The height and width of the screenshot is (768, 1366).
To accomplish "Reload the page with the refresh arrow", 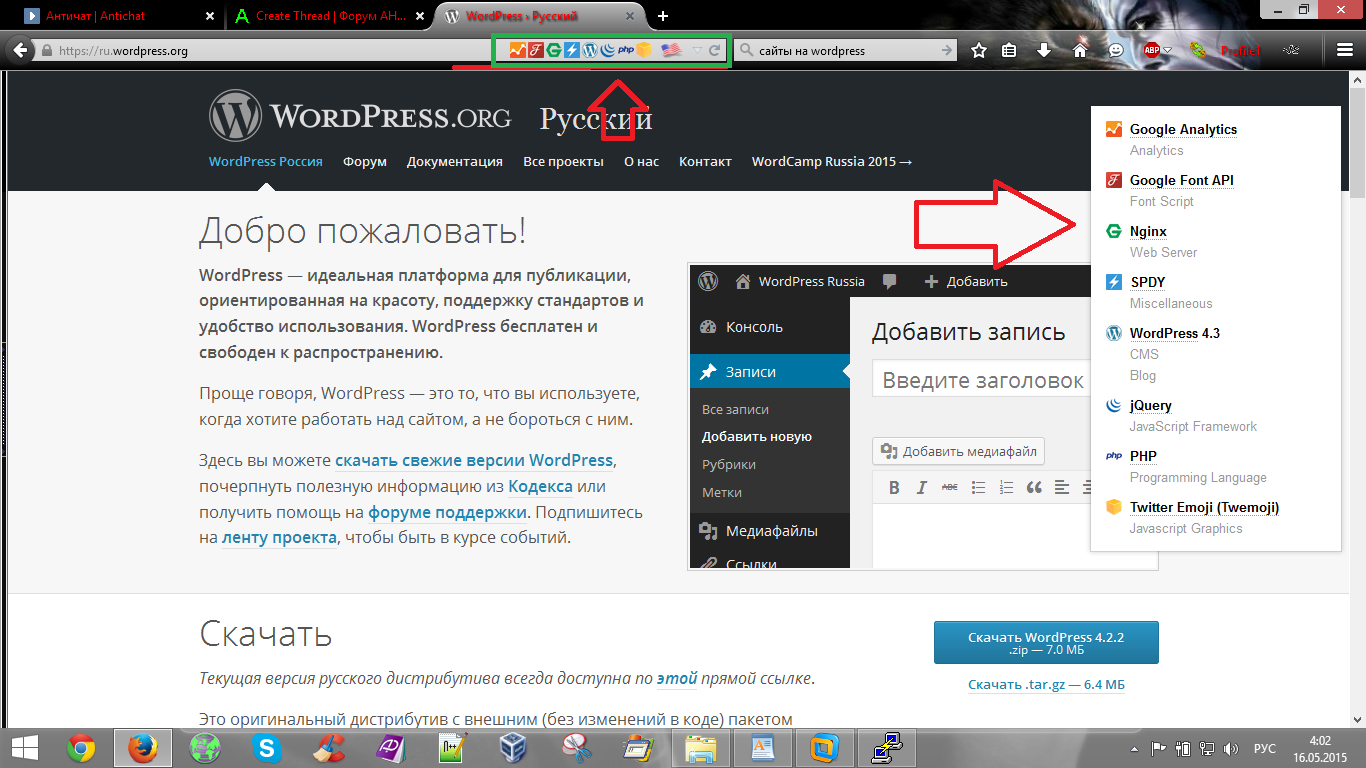I will [715, 50].
